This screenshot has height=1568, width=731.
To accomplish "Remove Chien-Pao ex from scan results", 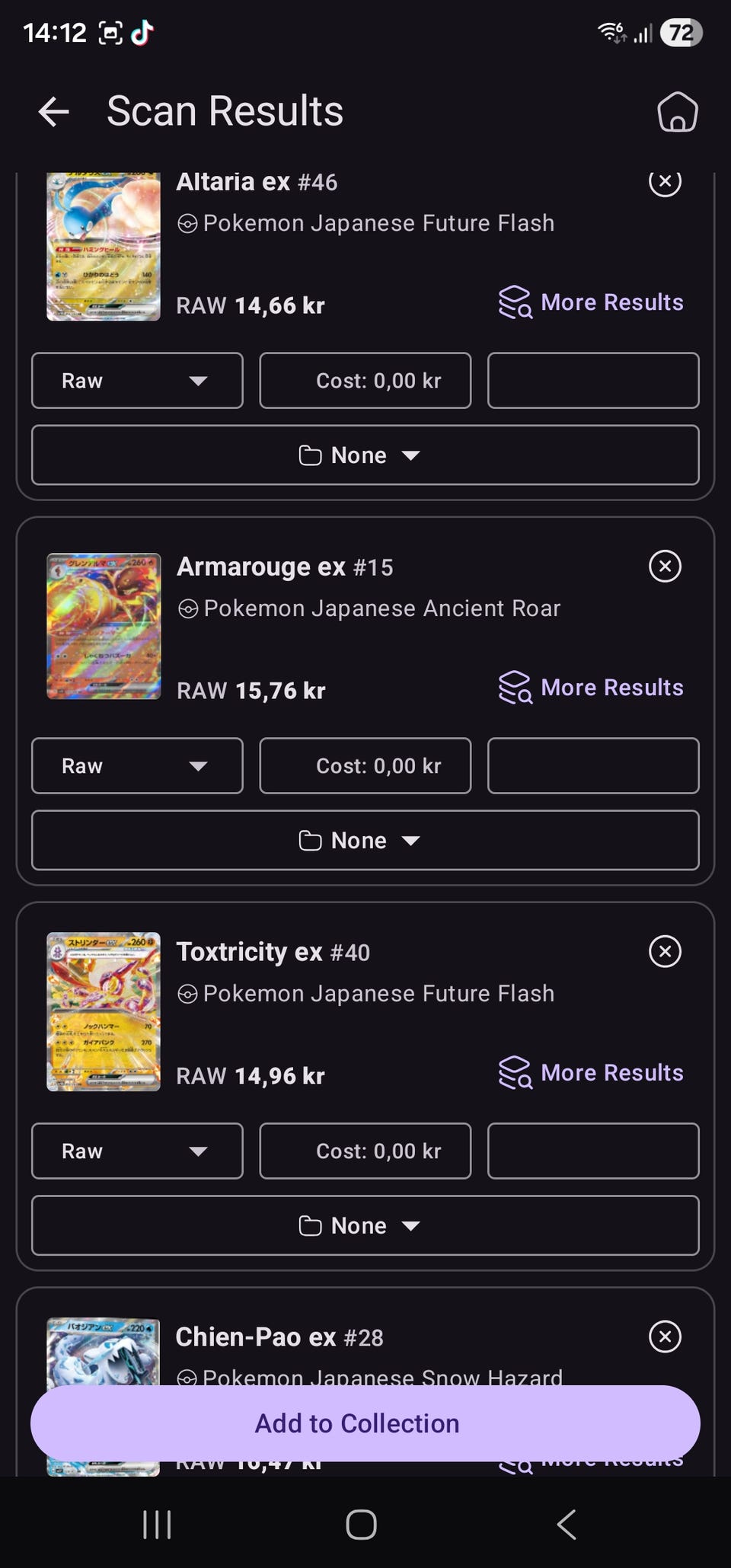I will coord(665,1336).
